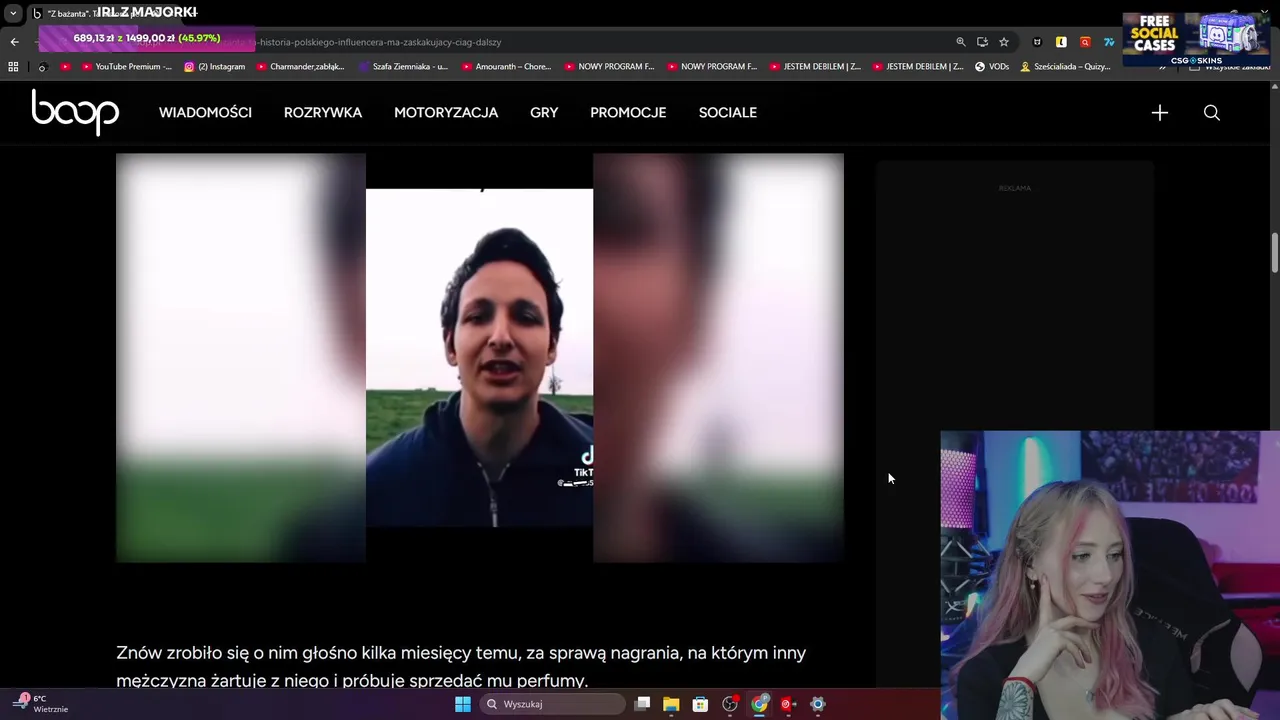Open Settings gear on the taskbar
The width and height of the screenshot is (1280, 720).
tap(818, 704)
